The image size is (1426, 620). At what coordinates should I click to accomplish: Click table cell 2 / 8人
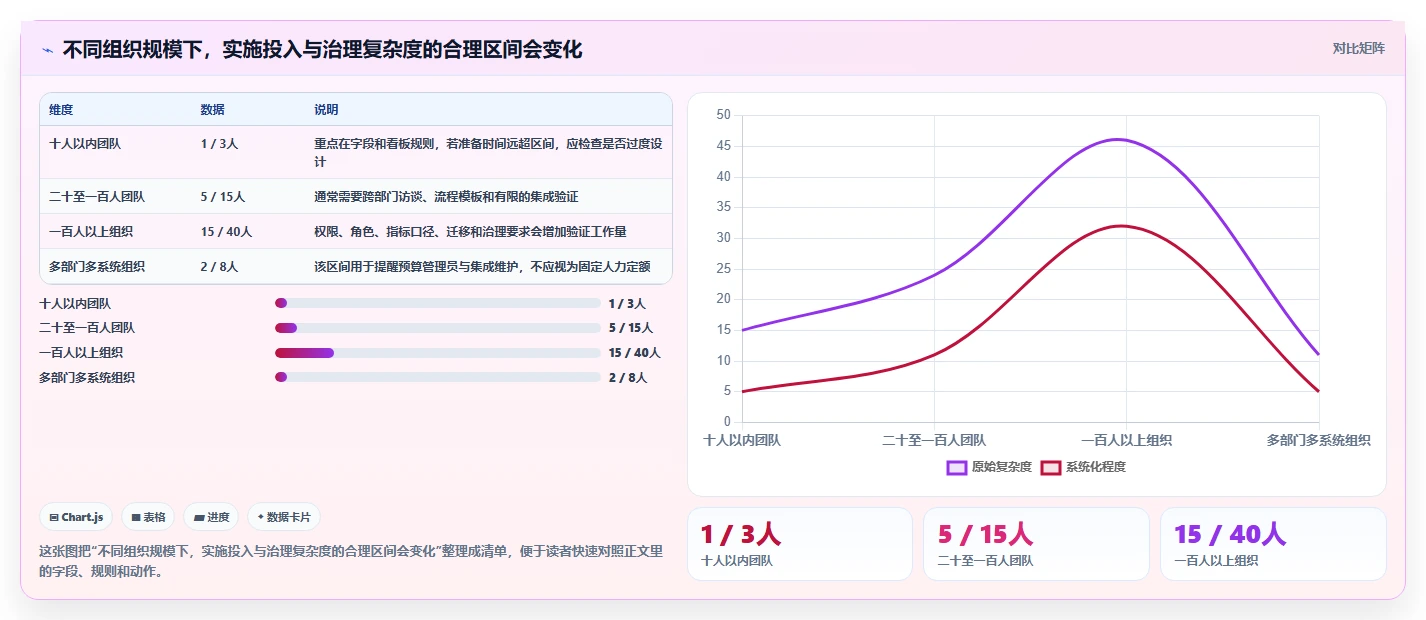click(219, 267)
